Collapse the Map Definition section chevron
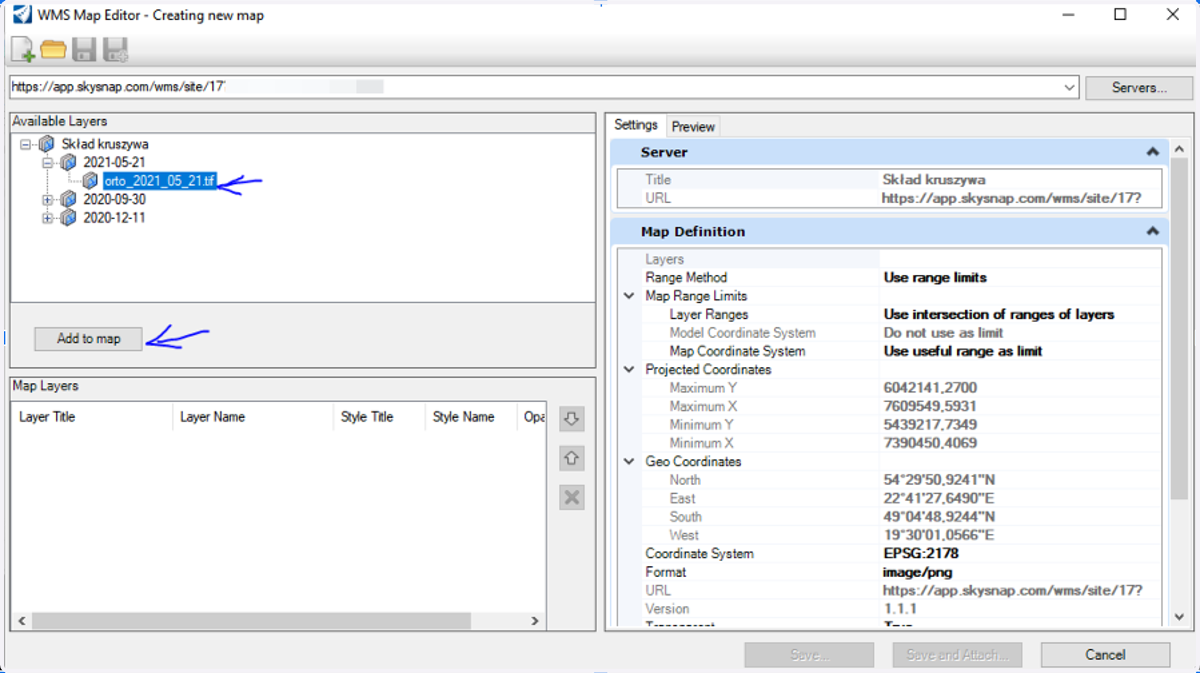 pyautogui.click(x=1152, y=231)
